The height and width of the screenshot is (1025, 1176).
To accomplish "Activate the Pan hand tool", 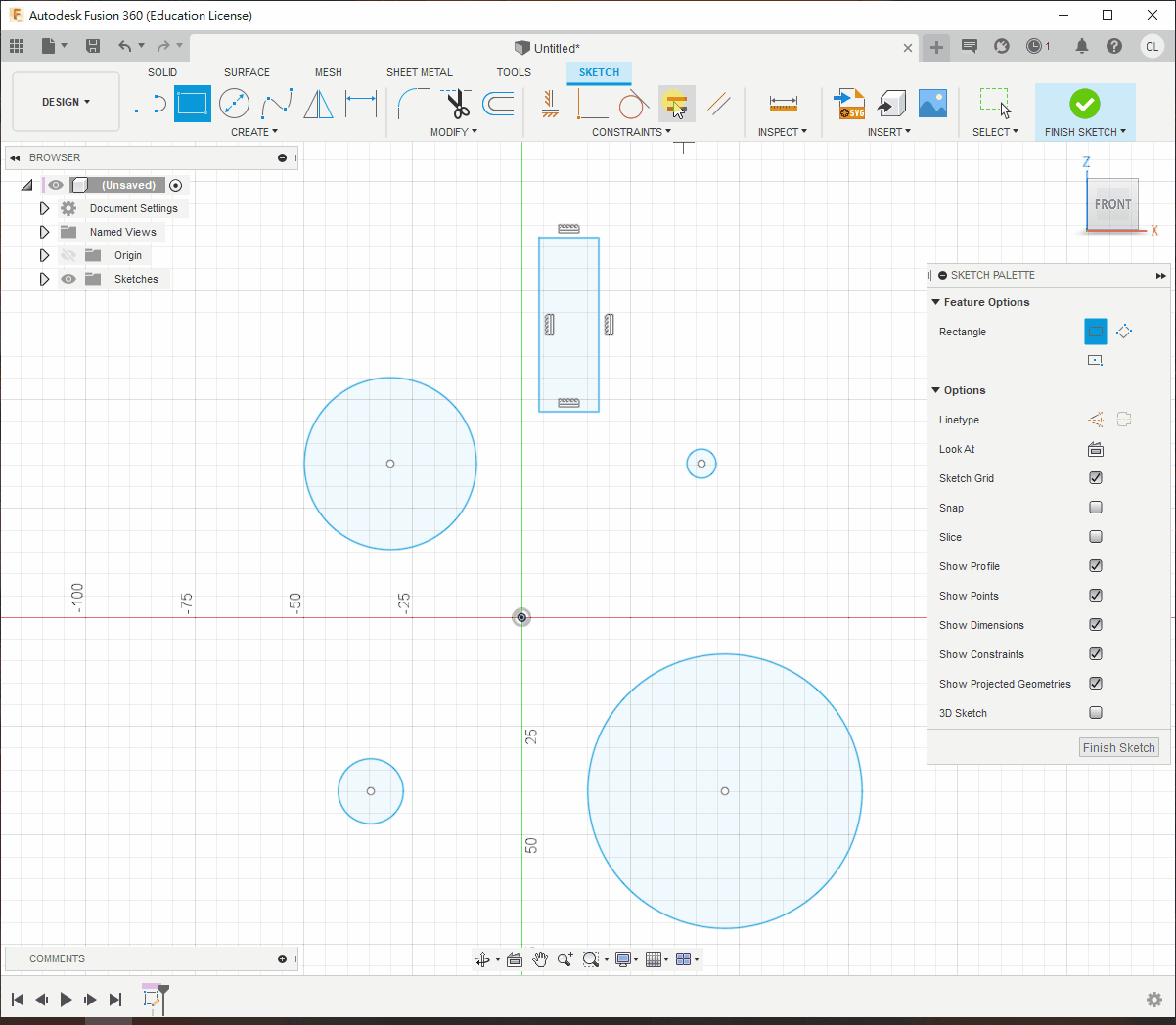I will pos(540,959).
